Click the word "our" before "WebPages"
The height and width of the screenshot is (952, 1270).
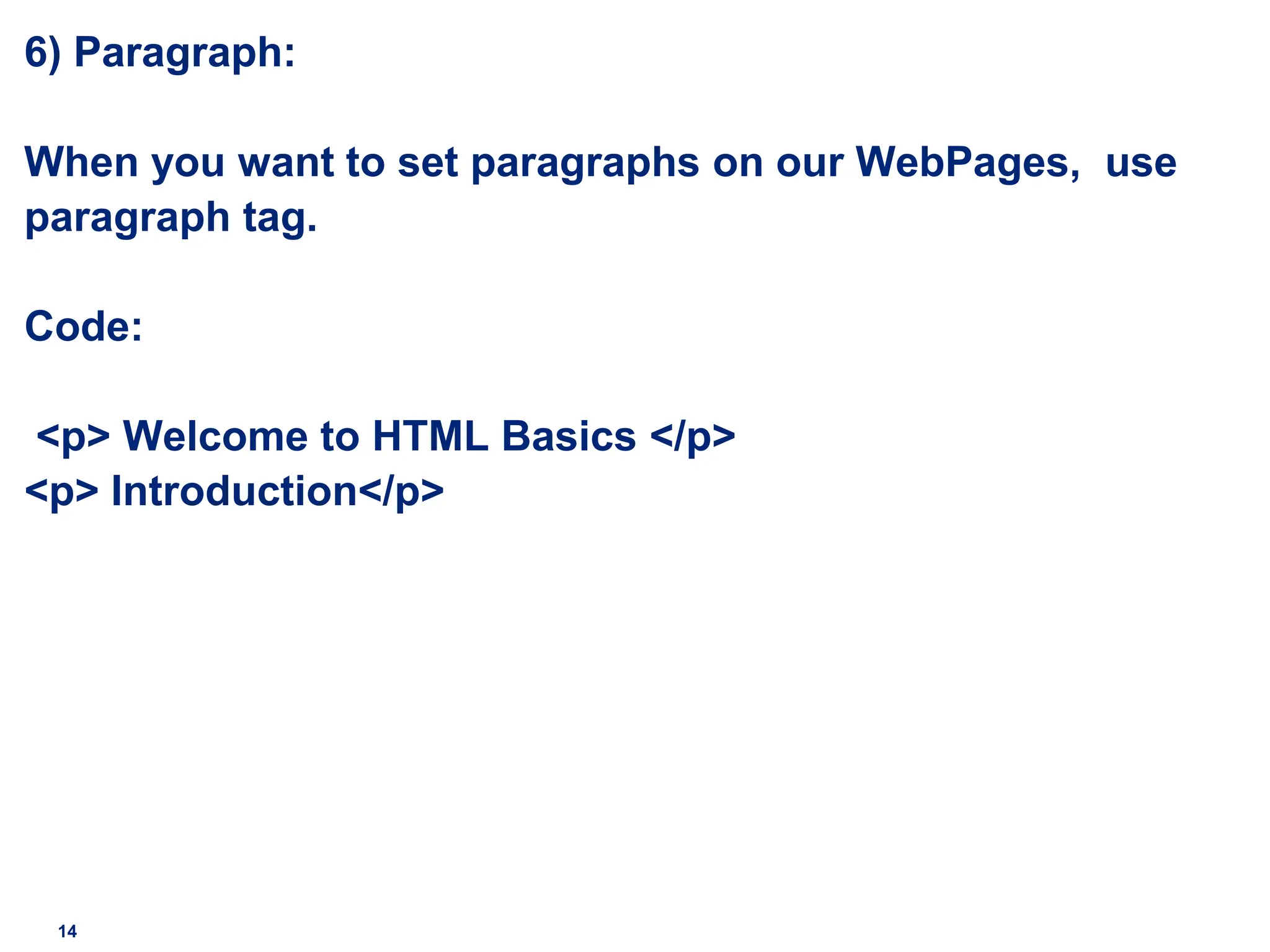(809, 162)
